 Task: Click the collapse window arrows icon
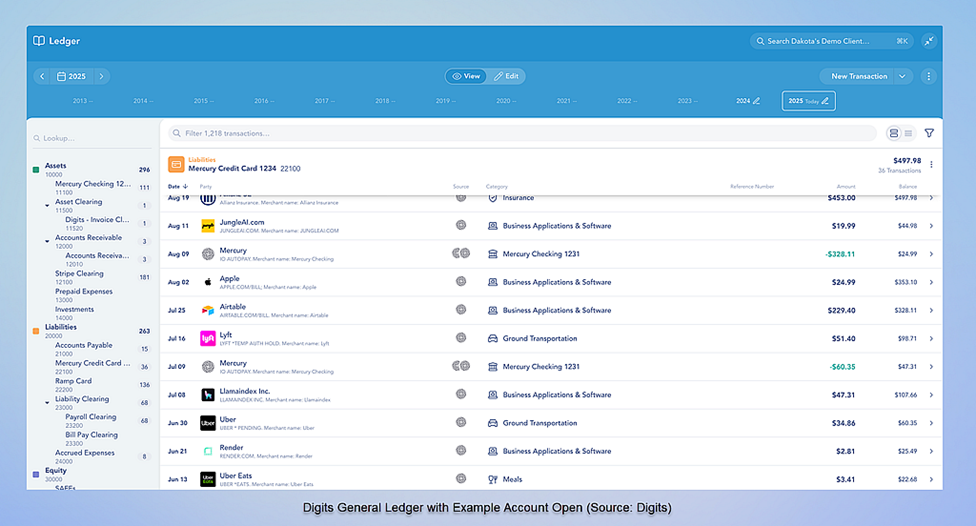coord(929,41)
